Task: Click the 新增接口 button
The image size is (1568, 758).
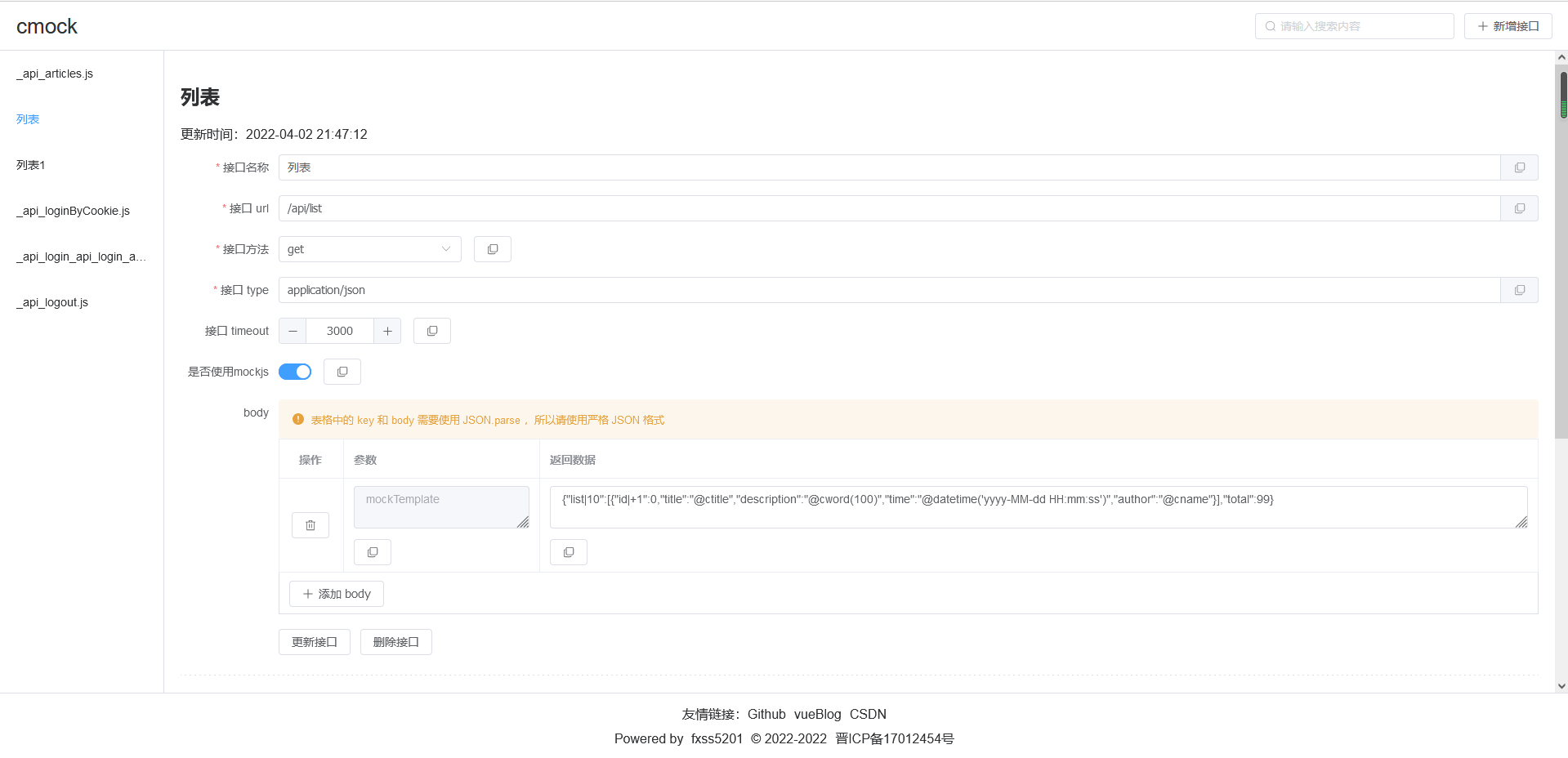Action: 1508,26
